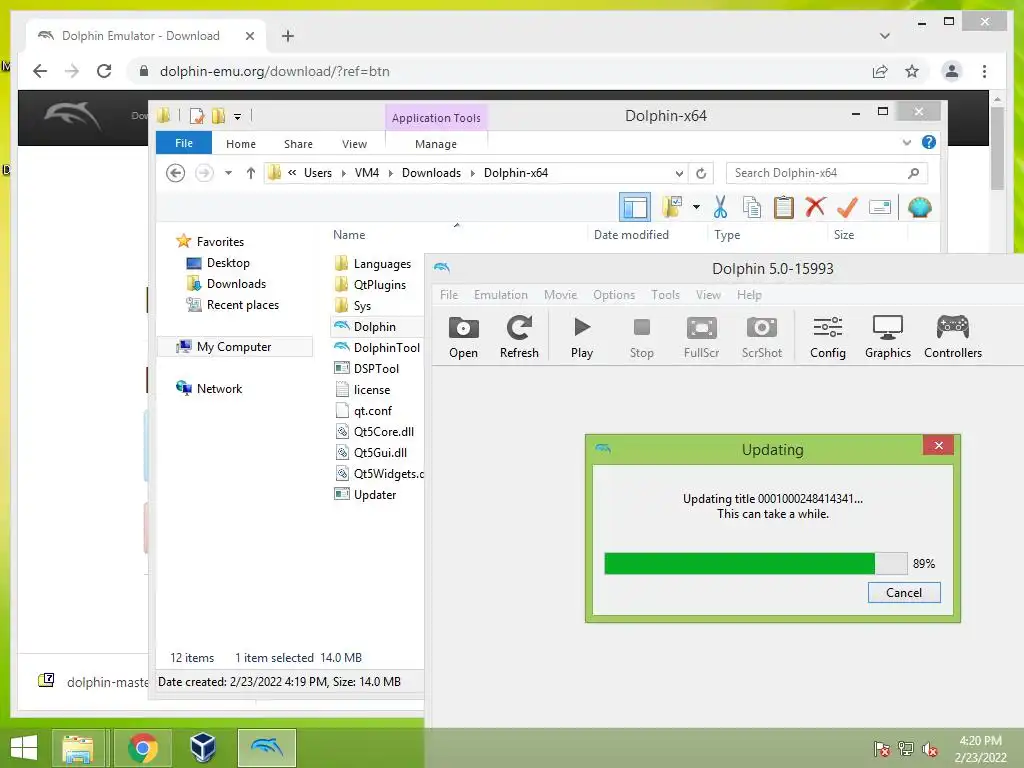Select Network in navigation pane
This screenshot has width=1024, height=768.
point(219,389)
